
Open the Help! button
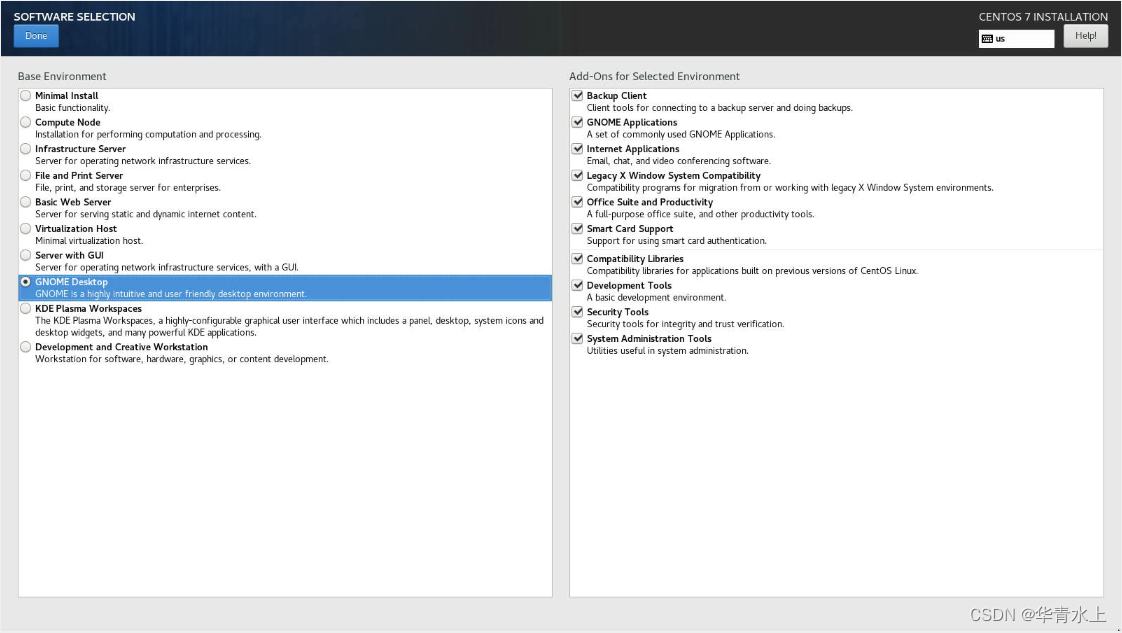point(1085,36)
